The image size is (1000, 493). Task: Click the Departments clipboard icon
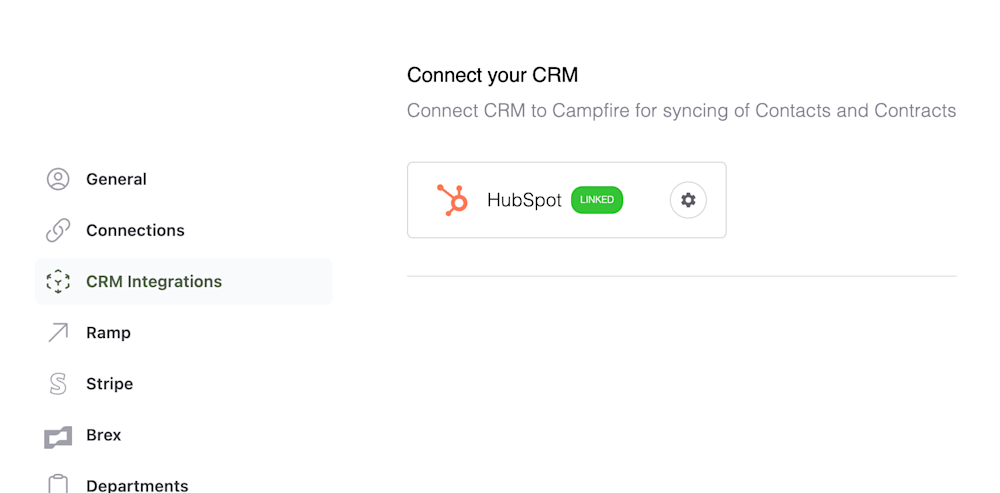pos(58,484)
